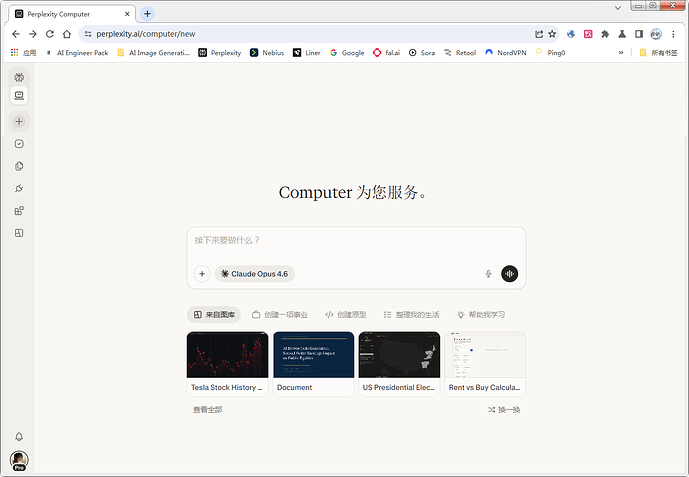Go forward with the browser forward arrow

coord(33,34)
